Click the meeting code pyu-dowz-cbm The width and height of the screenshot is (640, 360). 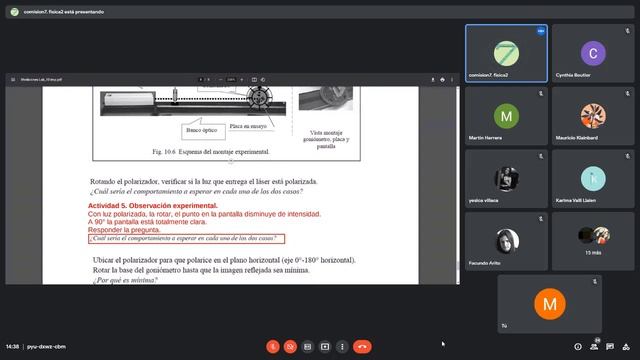(46, 347)
